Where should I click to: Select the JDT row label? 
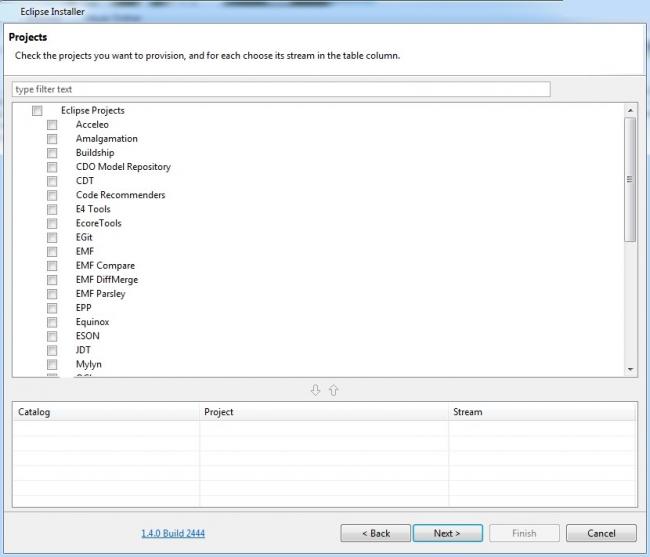tap(83, 350)
